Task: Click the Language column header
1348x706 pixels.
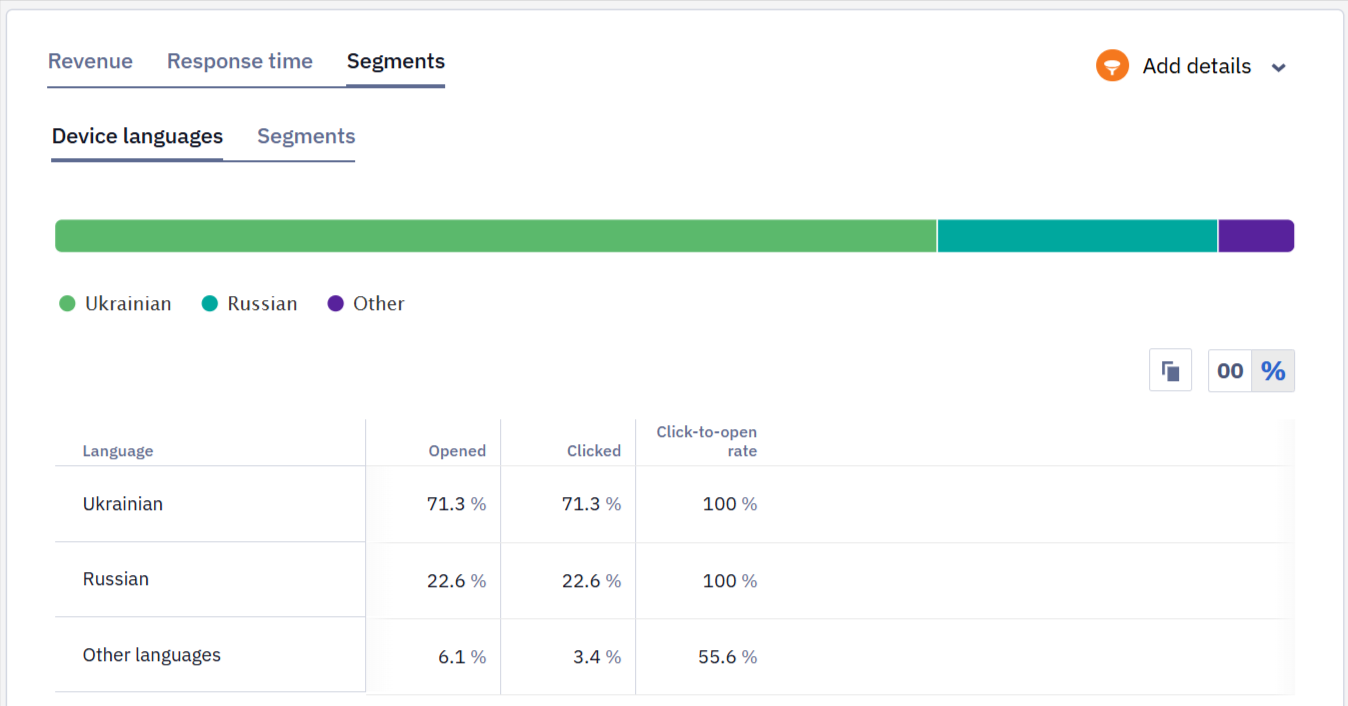Action: point(118,451)
